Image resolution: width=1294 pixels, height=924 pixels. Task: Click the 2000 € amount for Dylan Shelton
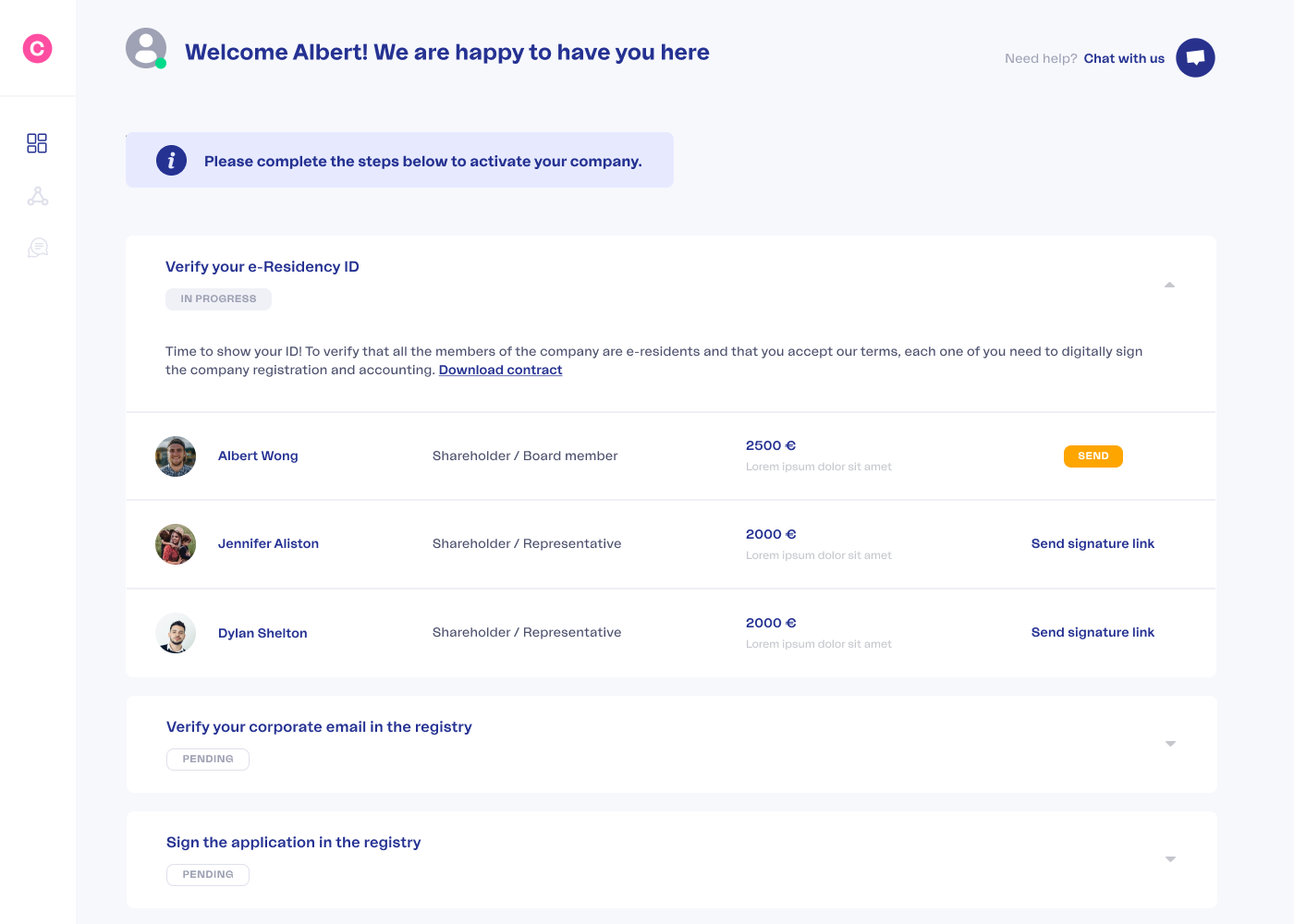tap(771, 623)
